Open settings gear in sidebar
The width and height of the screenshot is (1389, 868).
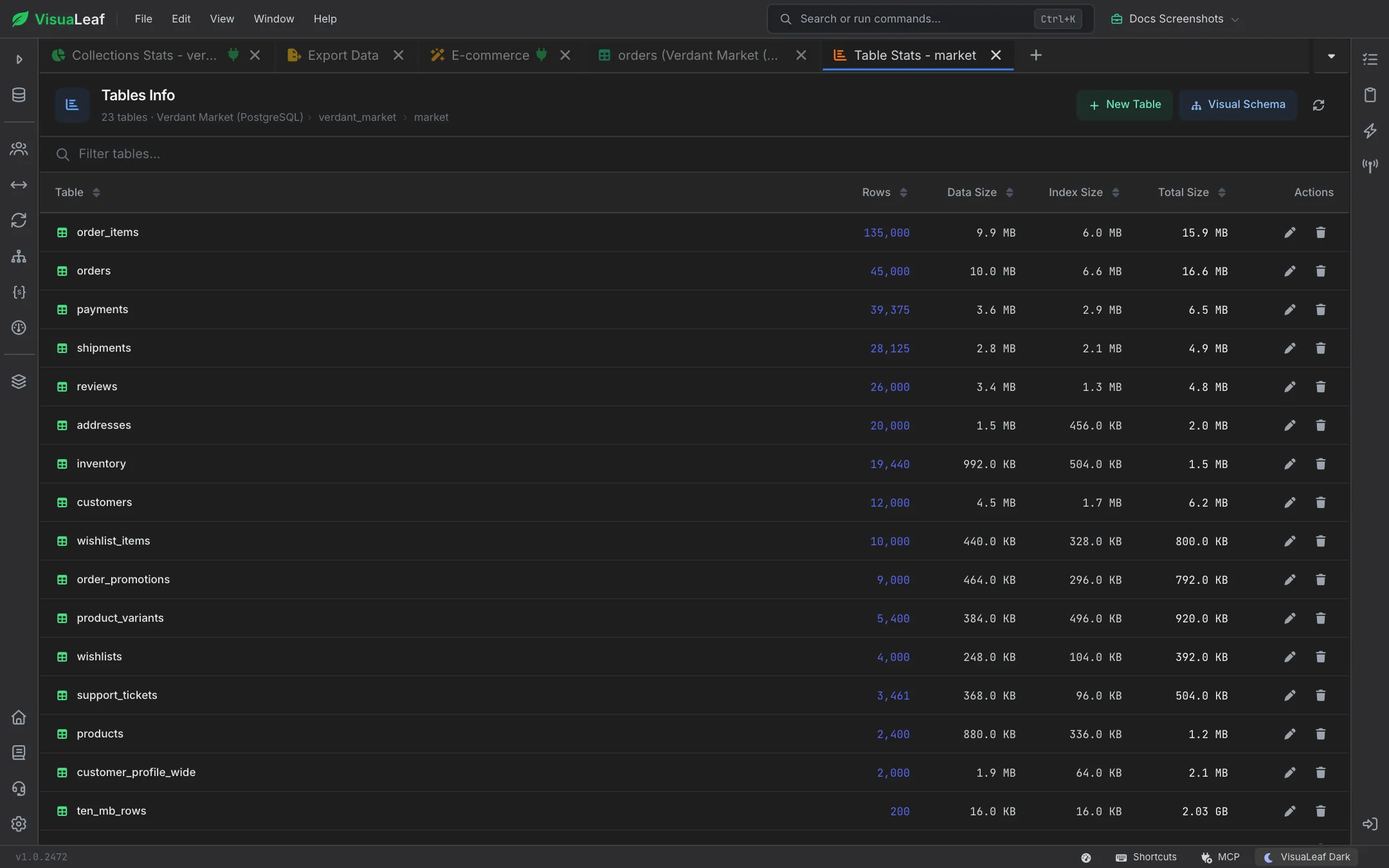(x=19, y=824)
